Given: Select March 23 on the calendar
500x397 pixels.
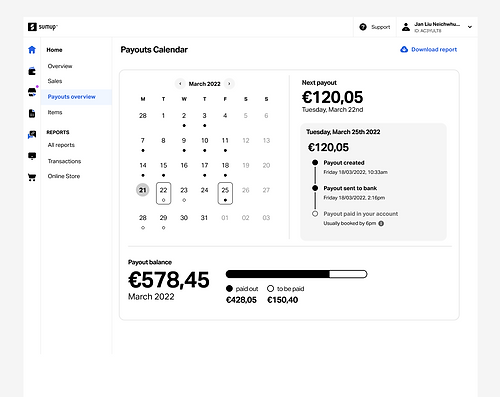Looking at the screenshot, I should 184,190.
